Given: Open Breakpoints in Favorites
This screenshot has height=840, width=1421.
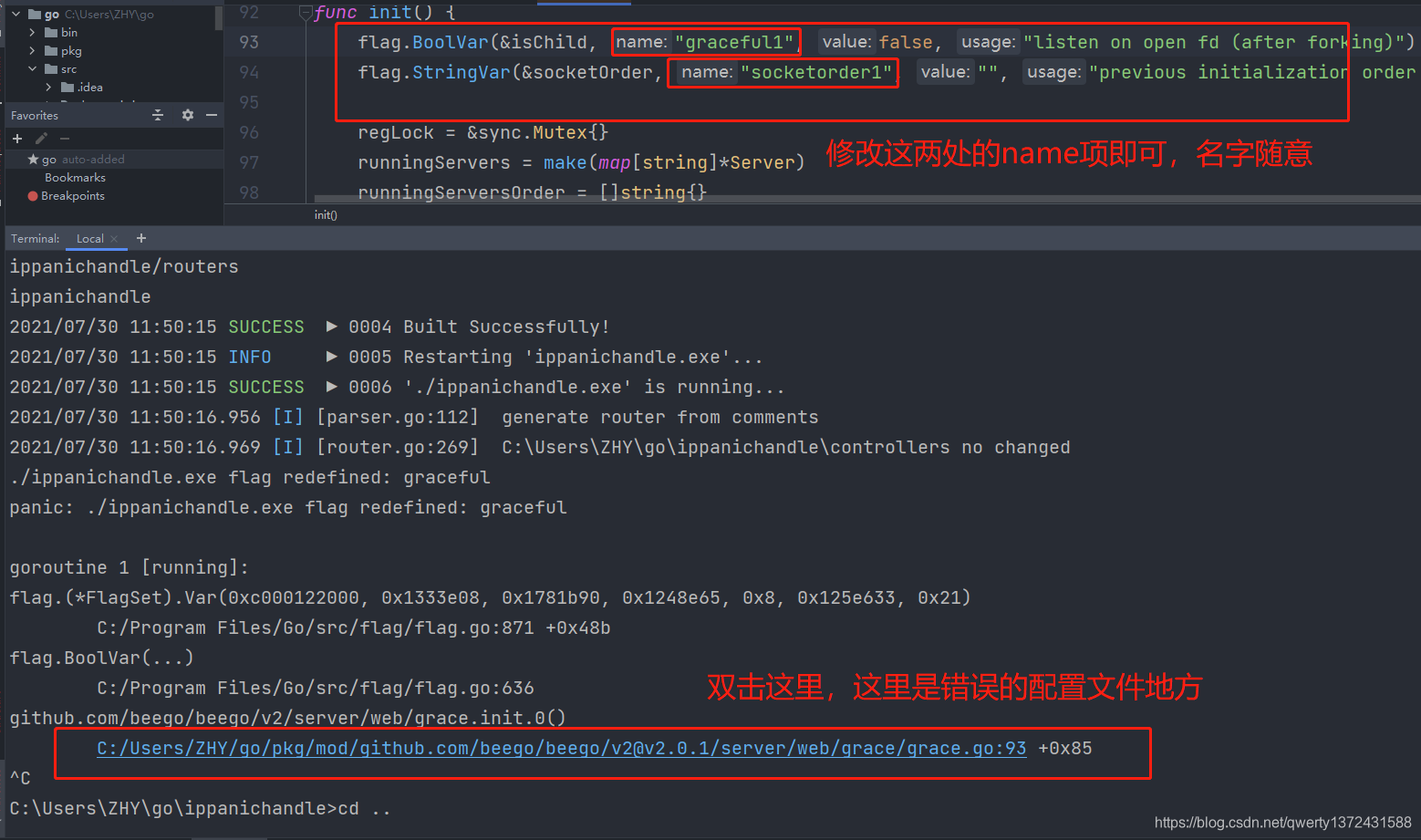Looking at the screenshot, I should pyautogui.click(x=73, y=195).
